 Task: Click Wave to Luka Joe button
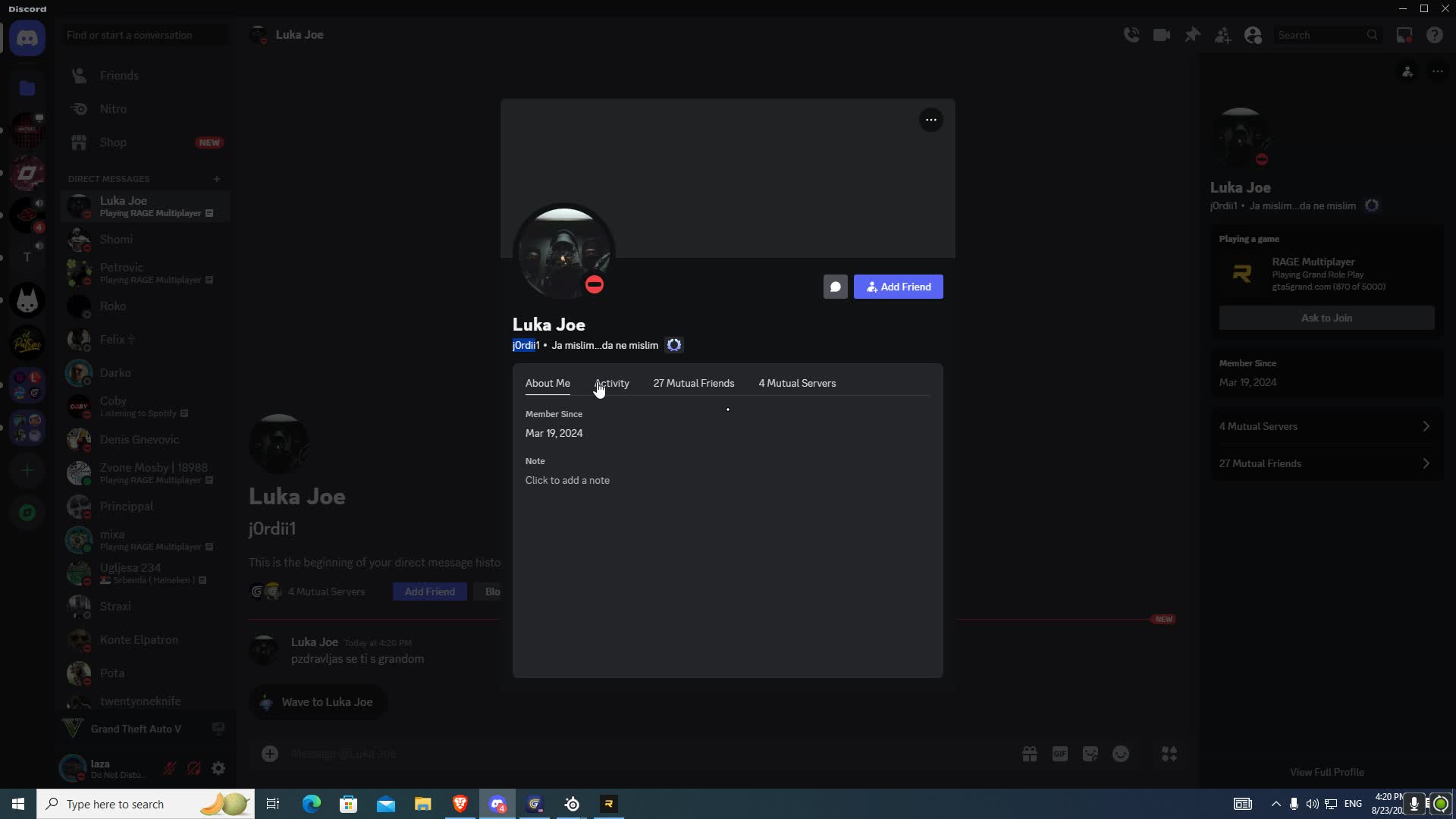[x=318, y=702]
